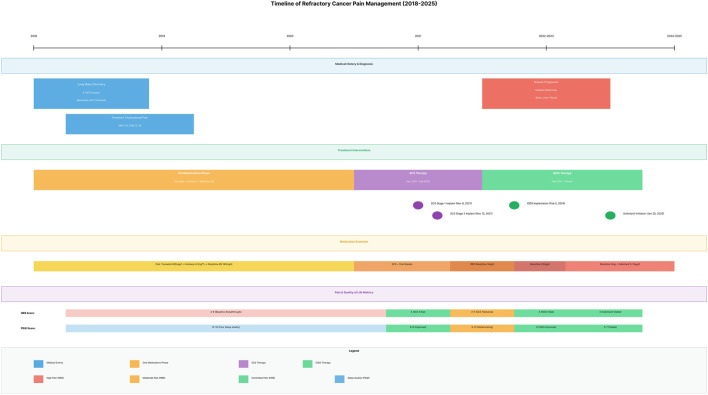Select the green IDDS Therapy bar
708x395 pixels.
pos(562,180)
